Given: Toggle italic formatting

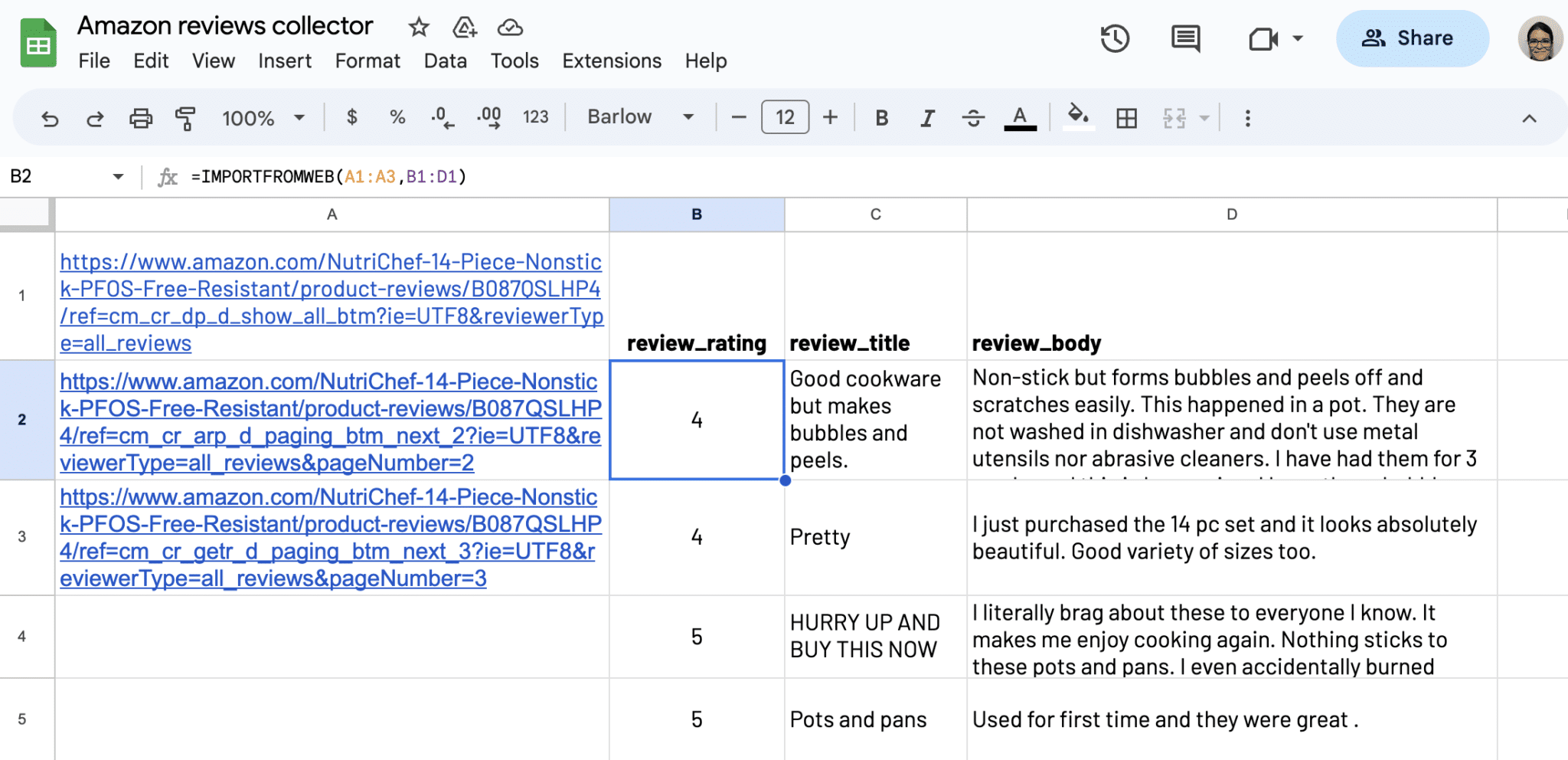Looking at the screenshot, I should (x=927, y=117).
